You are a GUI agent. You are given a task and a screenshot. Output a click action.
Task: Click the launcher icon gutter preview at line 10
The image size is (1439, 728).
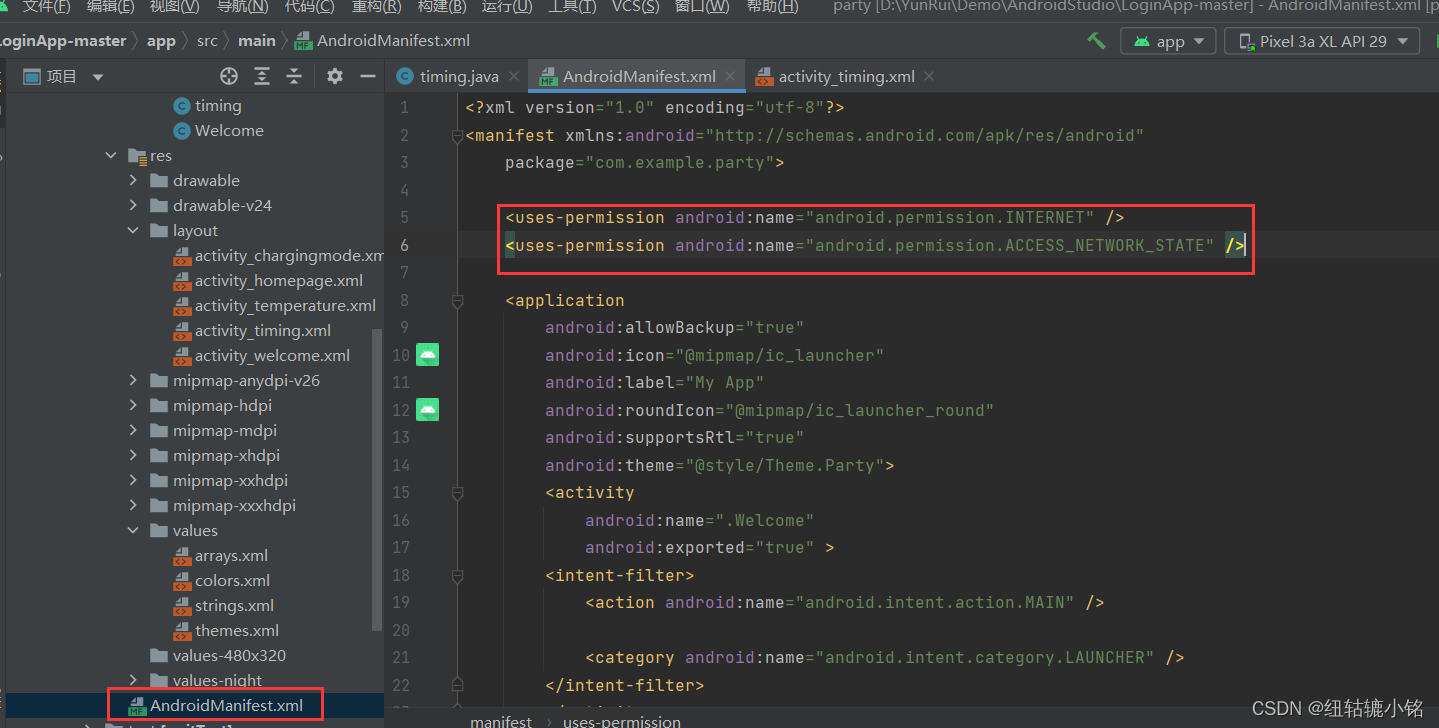click(427, 355)
